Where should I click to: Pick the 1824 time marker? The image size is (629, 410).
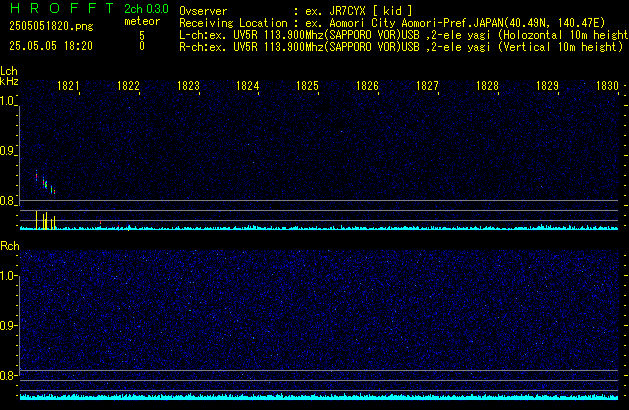coord(248,86)
